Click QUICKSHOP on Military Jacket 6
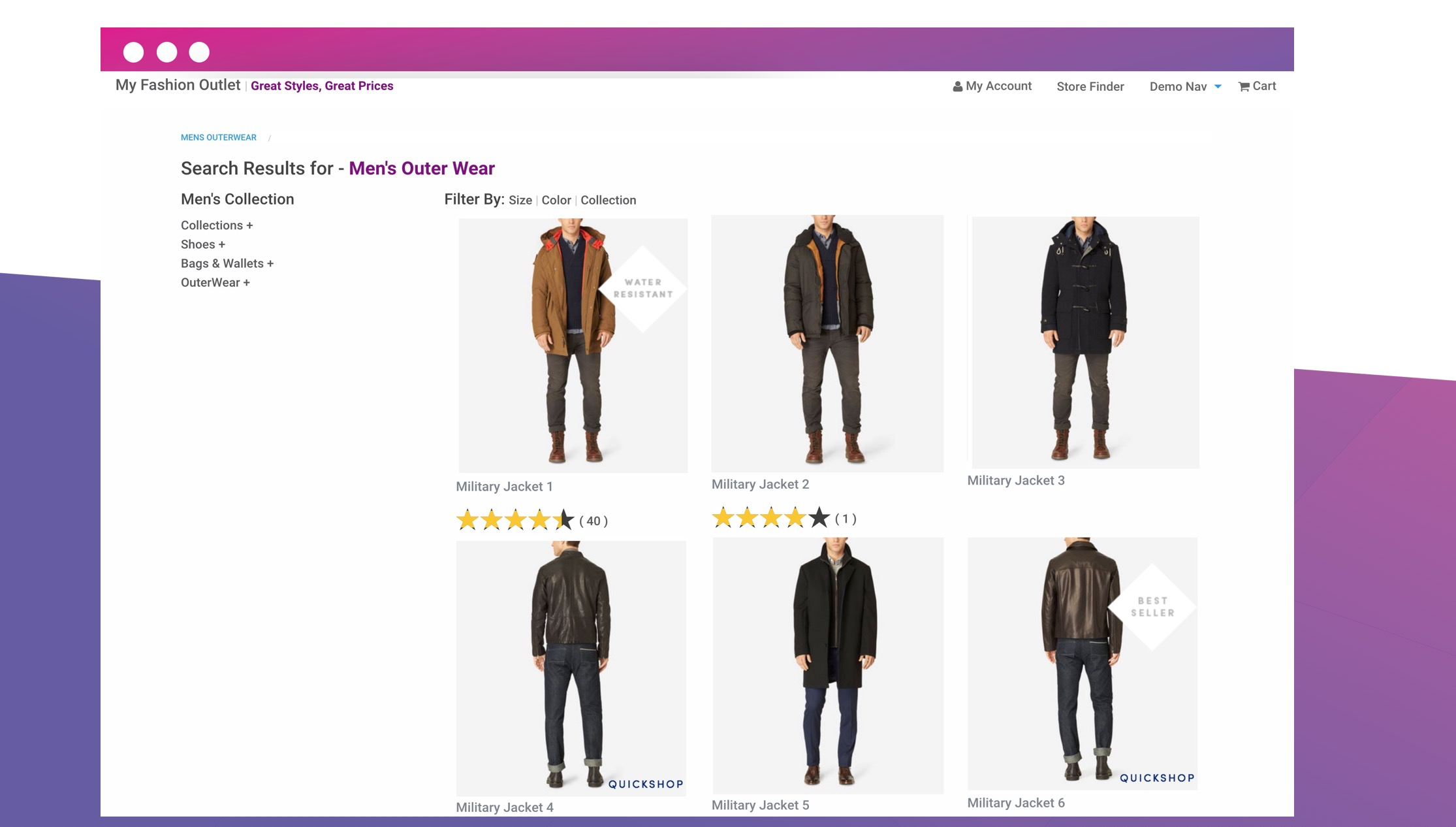 tap(1157, 778)
